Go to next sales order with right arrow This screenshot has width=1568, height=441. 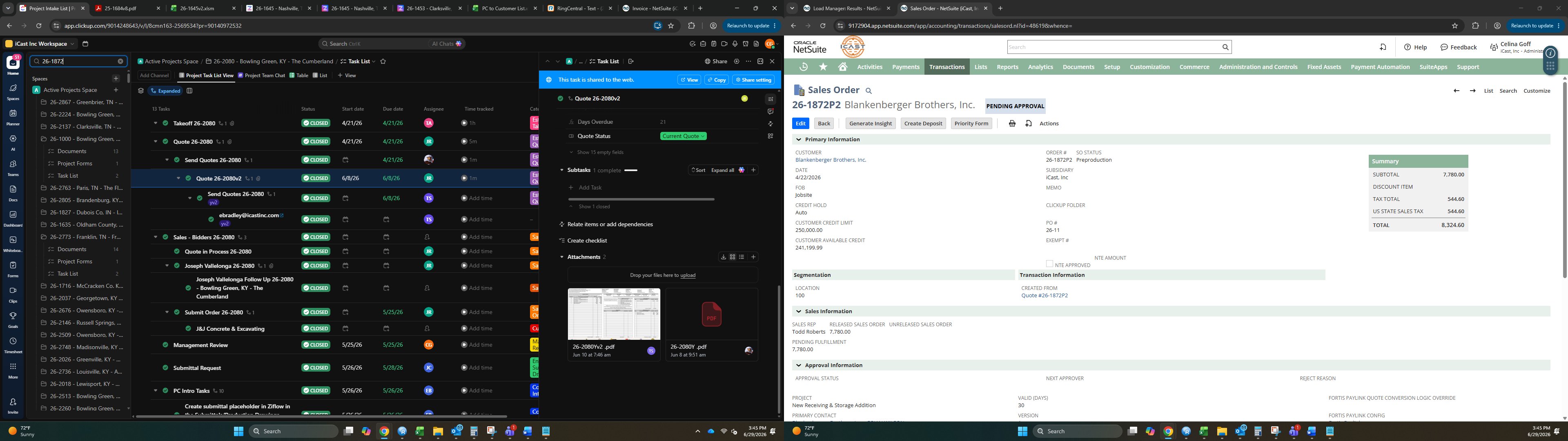pos(1472,91)
